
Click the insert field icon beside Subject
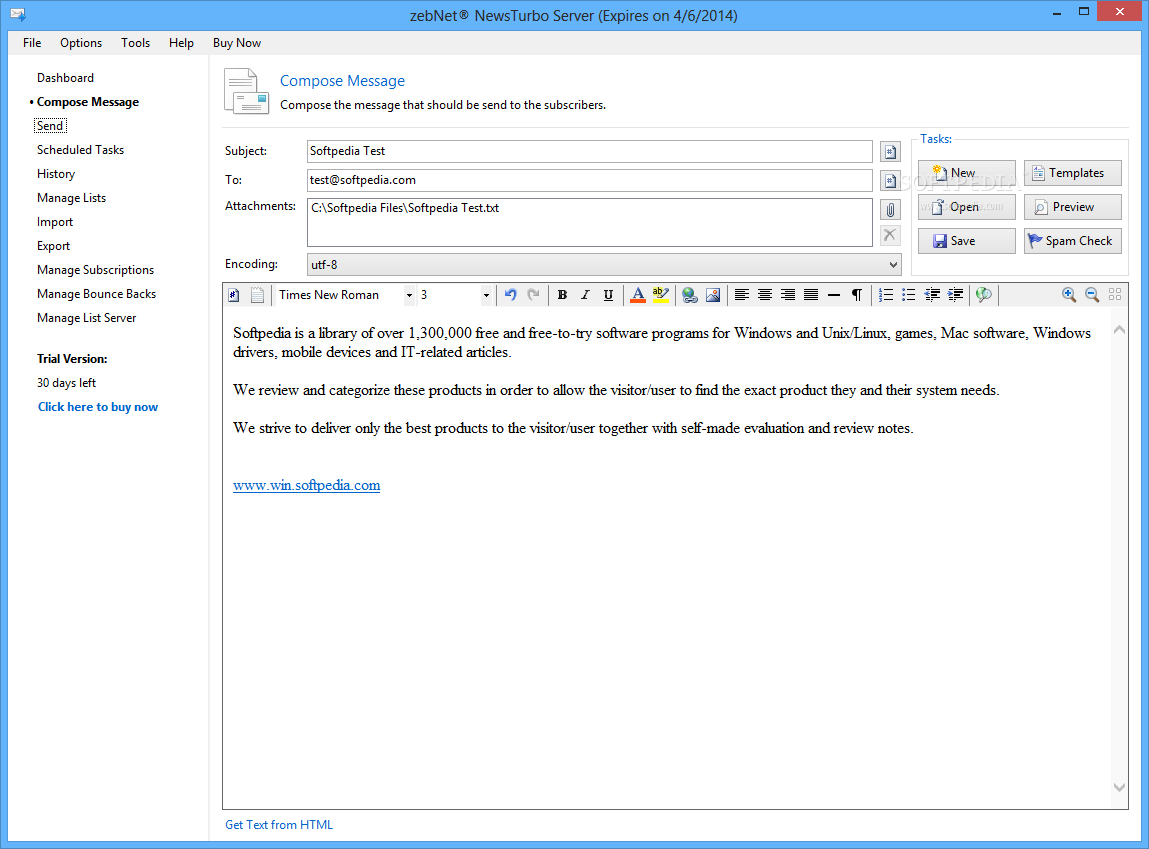coord(890,152)
